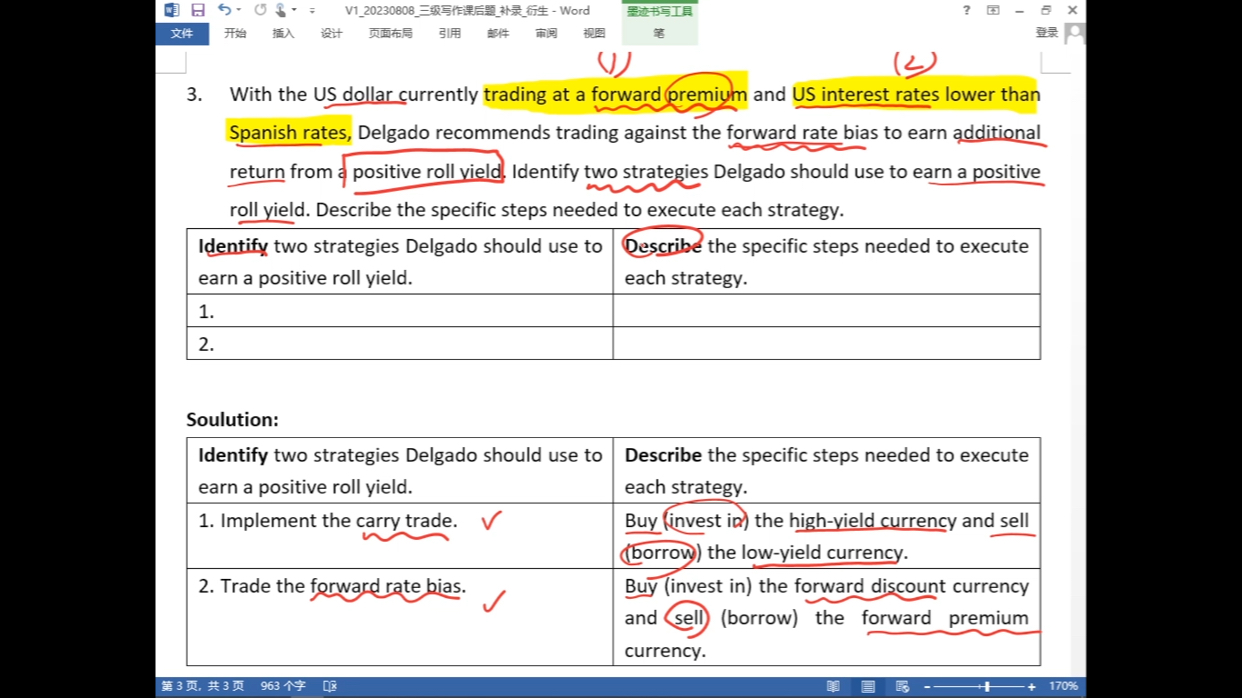Click the Redo/Repeat icon

pos(260,10)
